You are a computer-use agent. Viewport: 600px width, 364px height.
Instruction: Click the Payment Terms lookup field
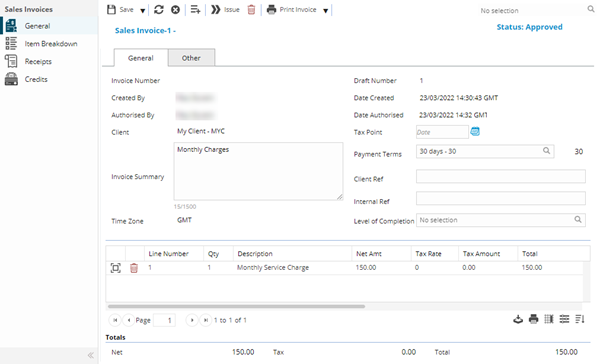click(484, 151)
